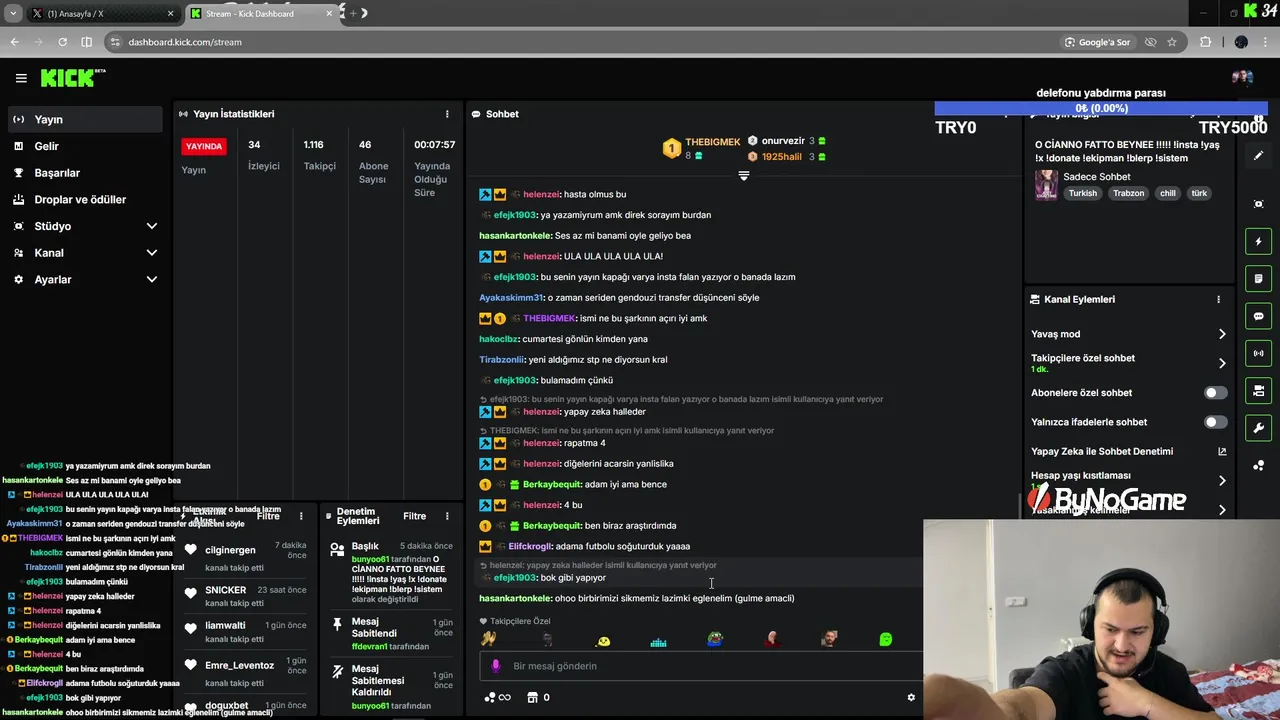
Task: Select the praying hands emote
Action: tap(488, 639)
